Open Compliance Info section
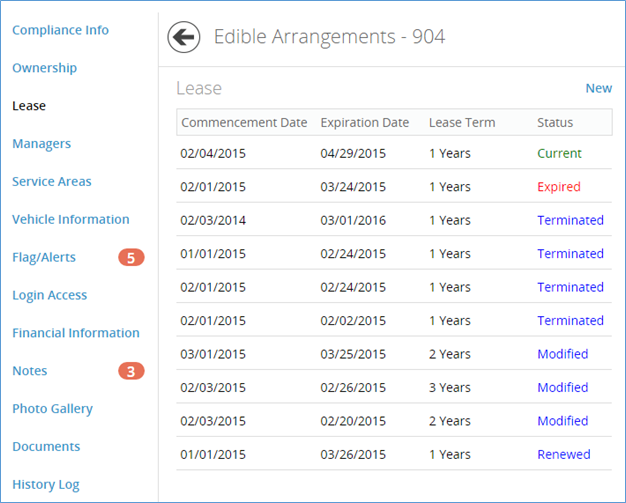This screenshot has width=626, height=503. click(60, 30)
